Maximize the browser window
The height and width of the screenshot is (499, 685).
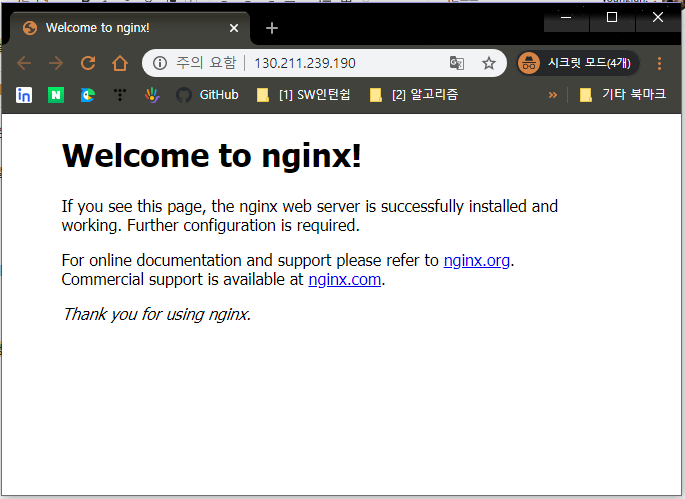612,17
